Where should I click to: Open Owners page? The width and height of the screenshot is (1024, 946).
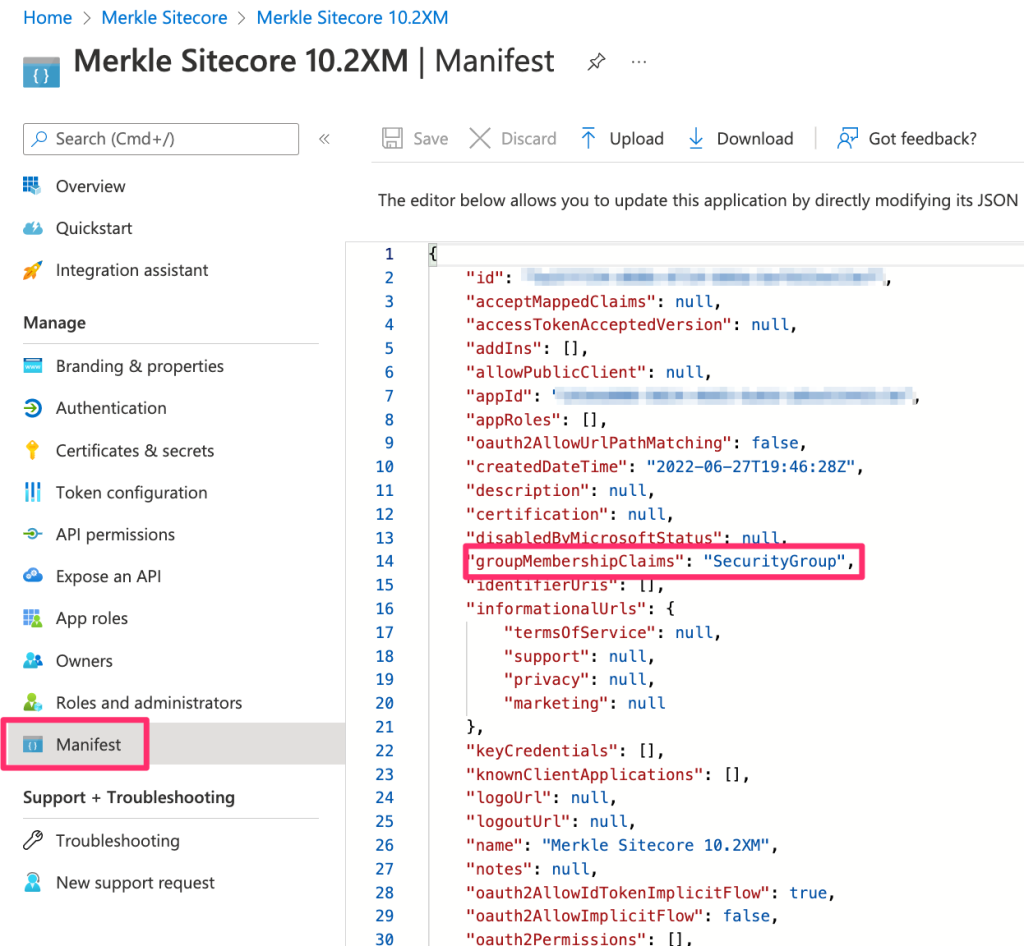84,661
